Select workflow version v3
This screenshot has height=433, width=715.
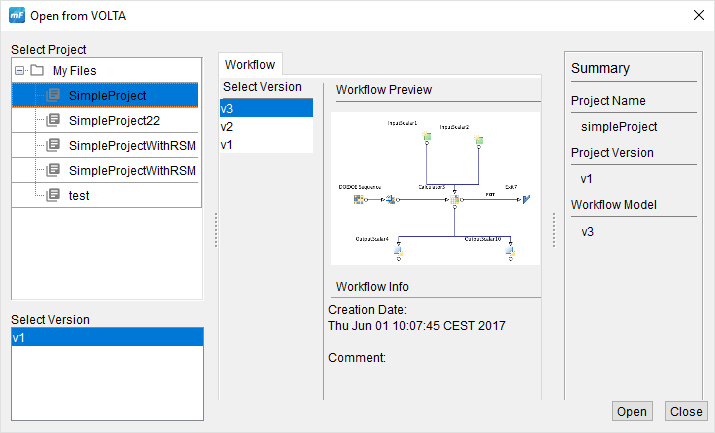pyautogui.click(x=266, y=108)
